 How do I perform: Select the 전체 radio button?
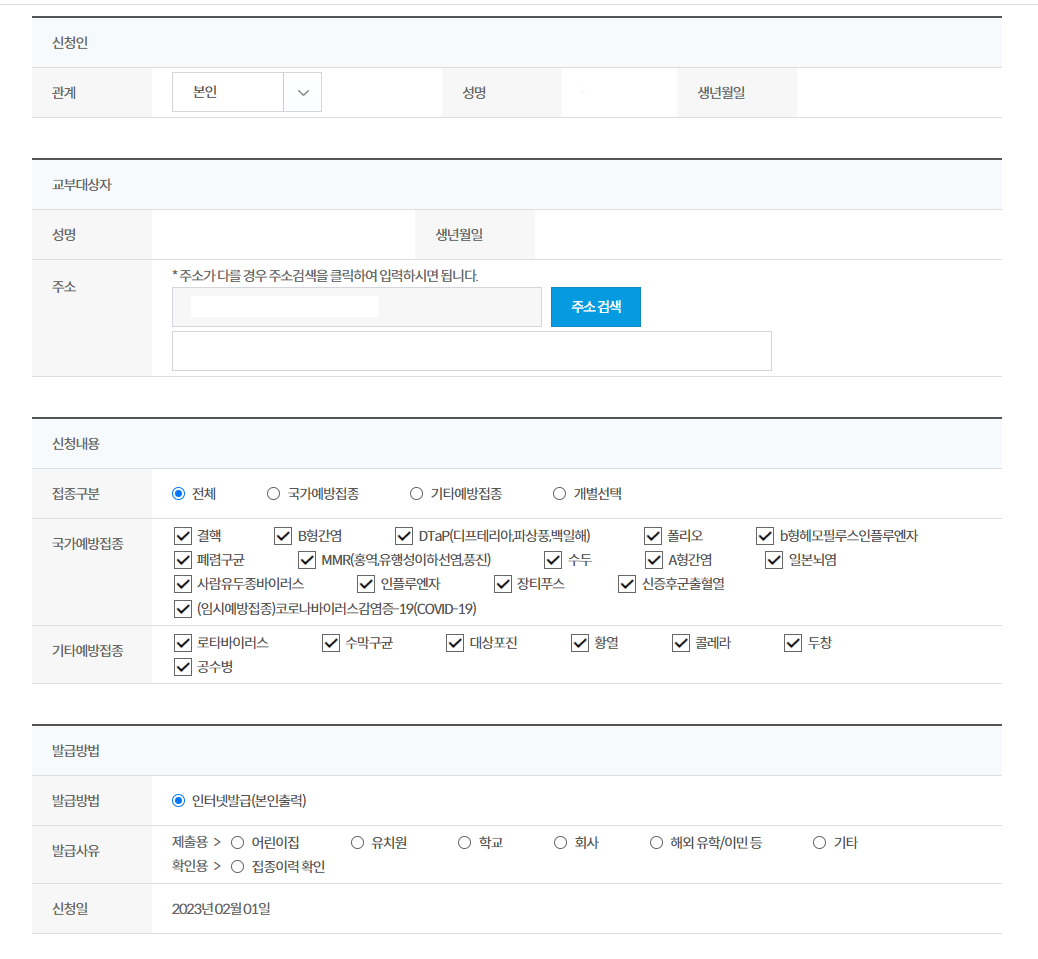[x=178, y=494]
